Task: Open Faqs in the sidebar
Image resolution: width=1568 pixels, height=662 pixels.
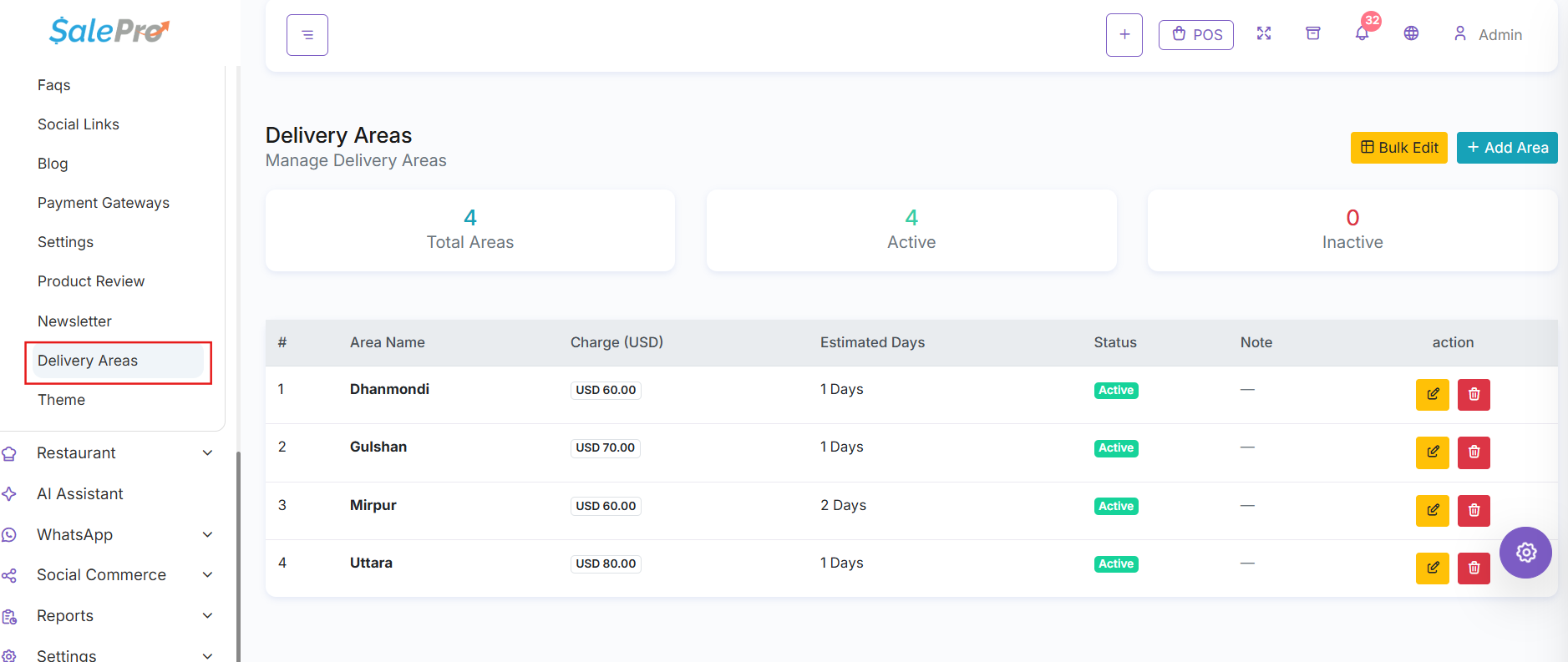Action: (x=54, y=85)
